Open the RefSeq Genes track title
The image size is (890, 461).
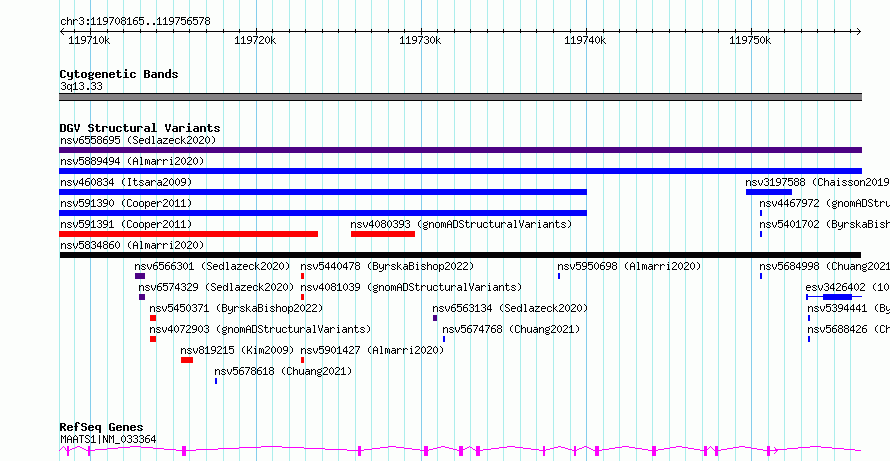102,428
